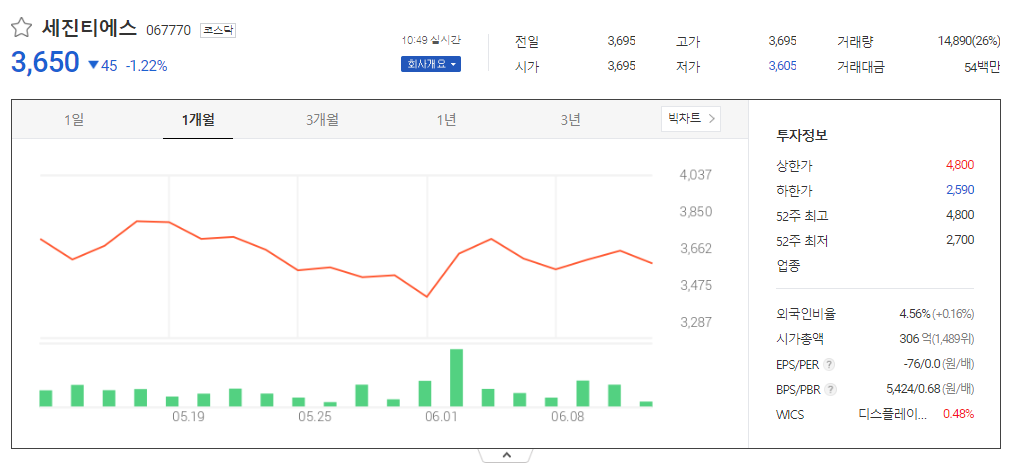Click the 코스닥 market badge
This screenshot has width=1014, height=471.
pyautogui.click(x=218, y=30)
